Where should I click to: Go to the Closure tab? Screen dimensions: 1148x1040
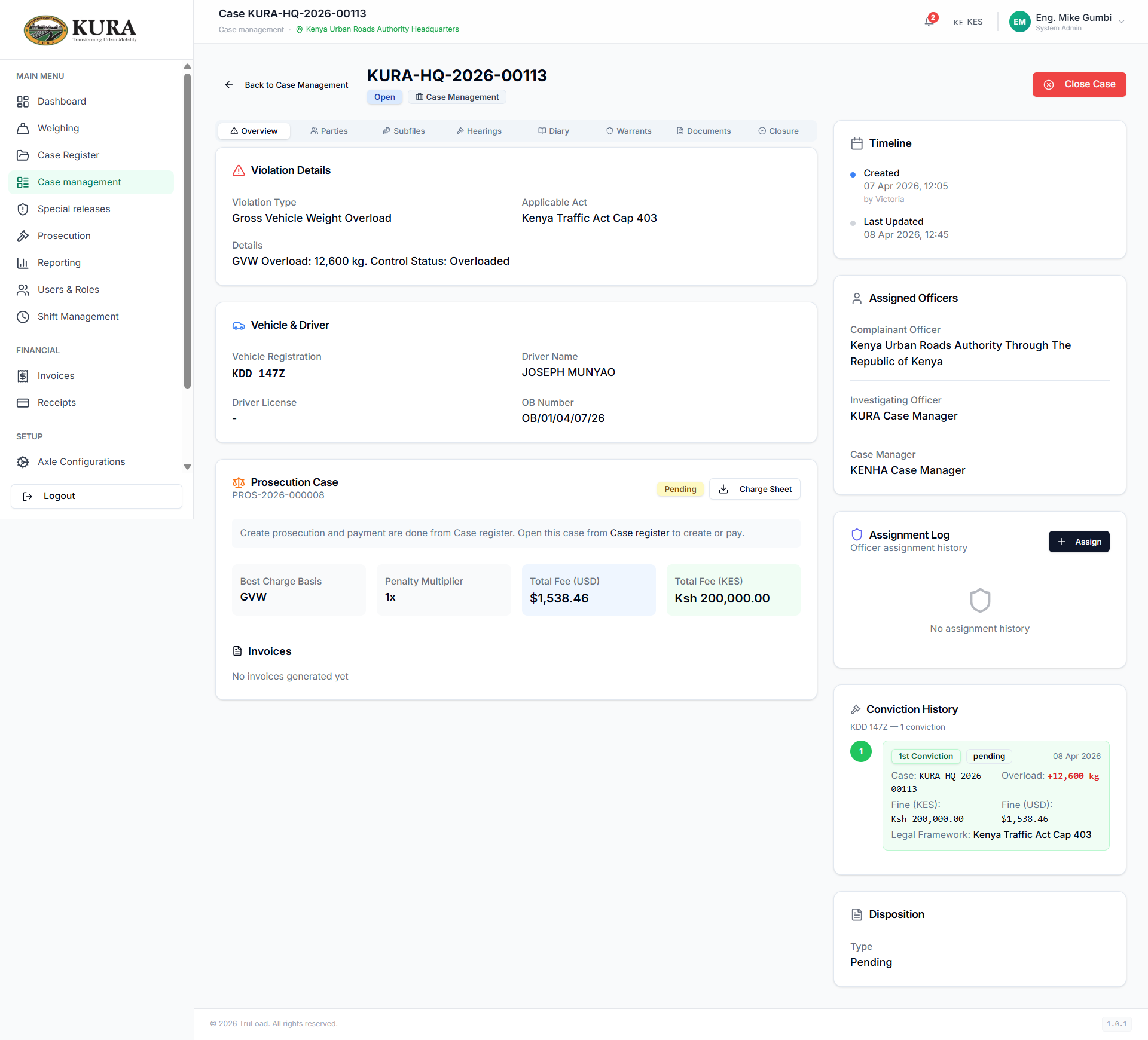pos(778,131)
